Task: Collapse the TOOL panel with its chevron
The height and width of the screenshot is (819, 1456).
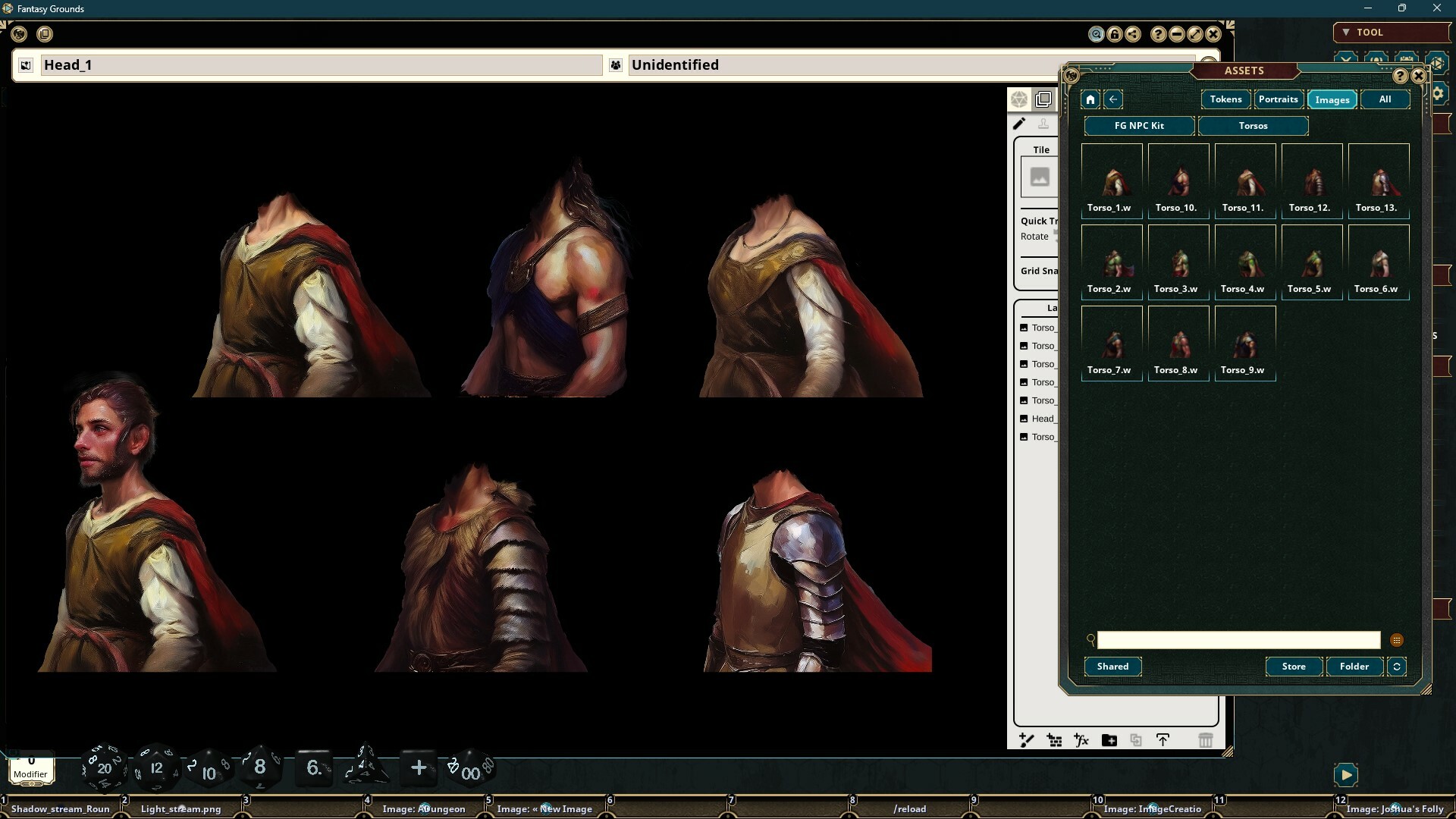Action: [x=1347, y=32]
